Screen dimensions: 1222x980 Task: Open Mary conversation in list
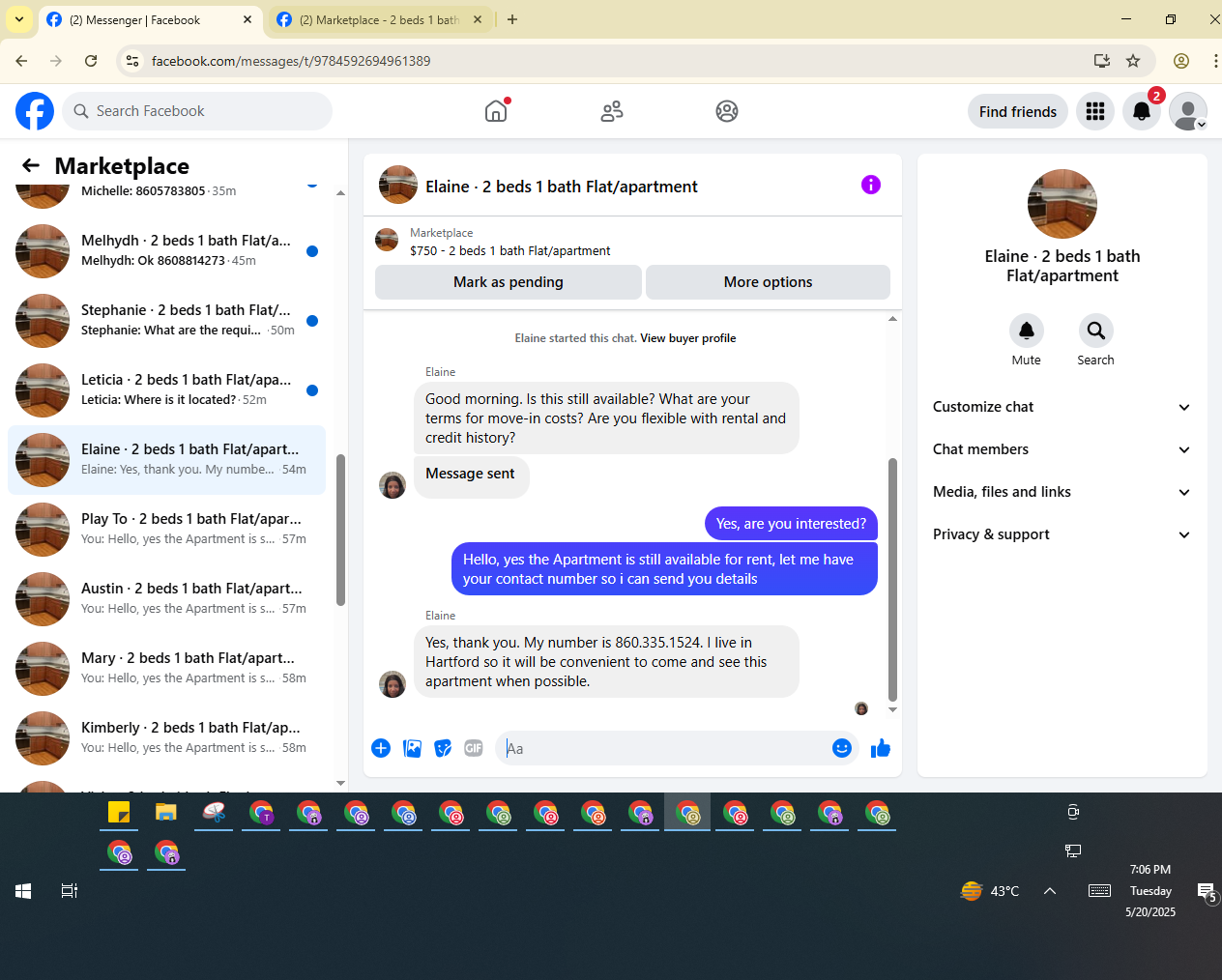[x=166, y=668]
